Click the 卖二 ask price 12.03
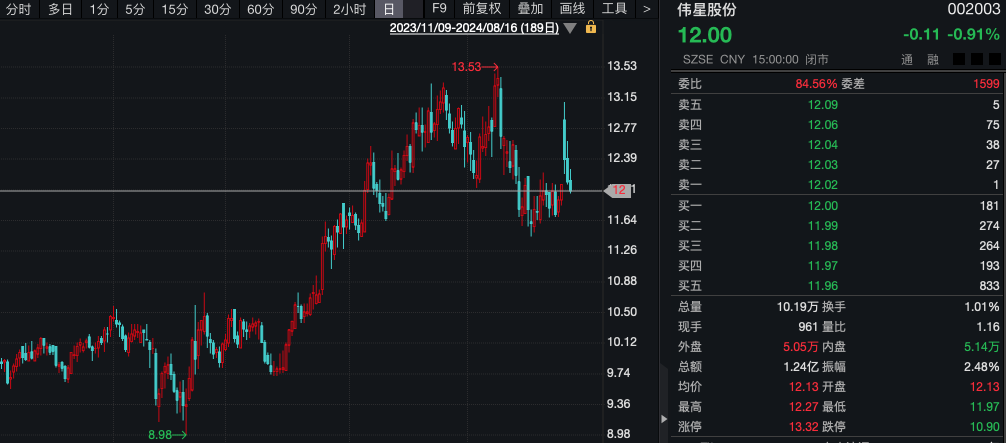Screen dimensions: 1006x443 [823, 165]
